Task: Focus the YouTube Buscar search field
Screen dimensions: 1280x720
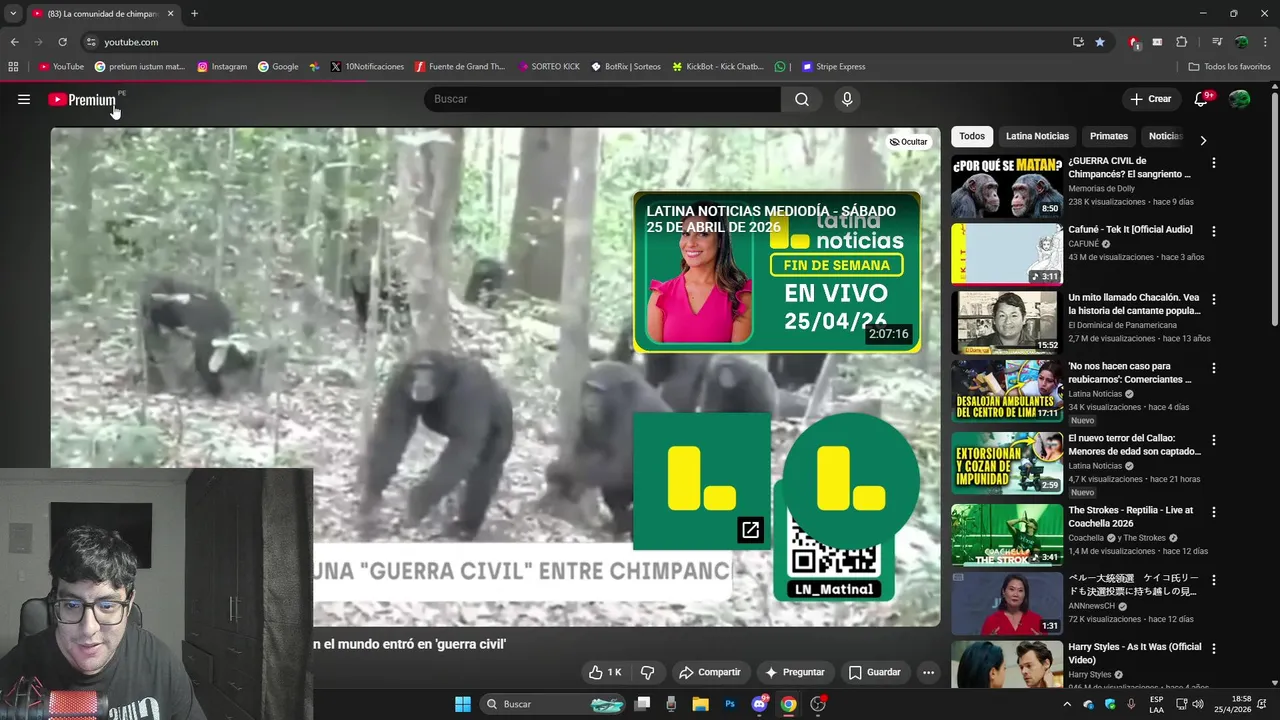Action: coord(602,99)
